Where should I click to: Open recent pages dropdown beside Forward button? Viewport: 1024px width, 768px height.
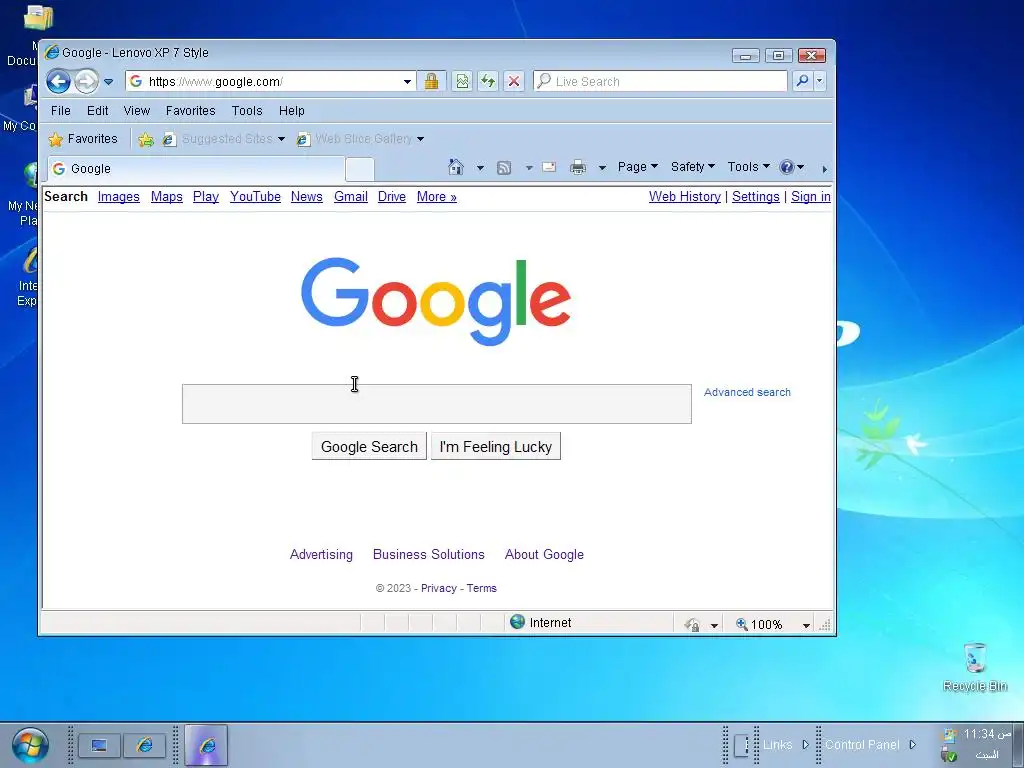pyautogui.click(x=108, y=82)
